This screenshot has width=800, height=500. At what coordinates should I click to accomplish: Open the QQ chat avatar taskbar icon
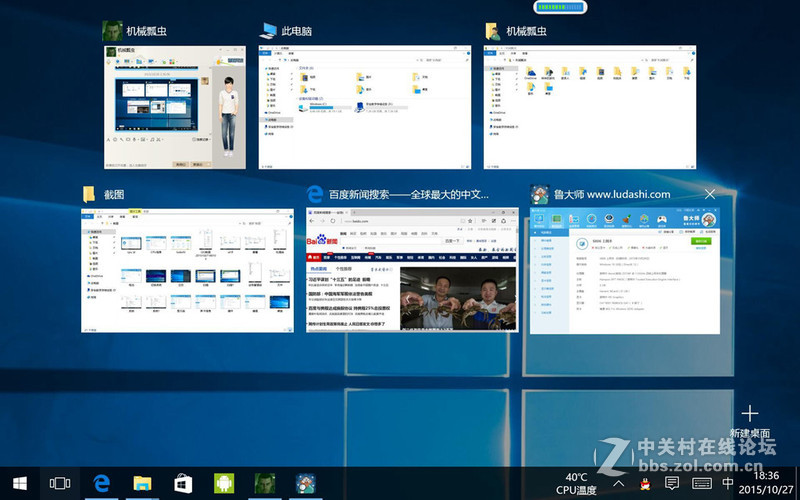[x=265, y=483]
